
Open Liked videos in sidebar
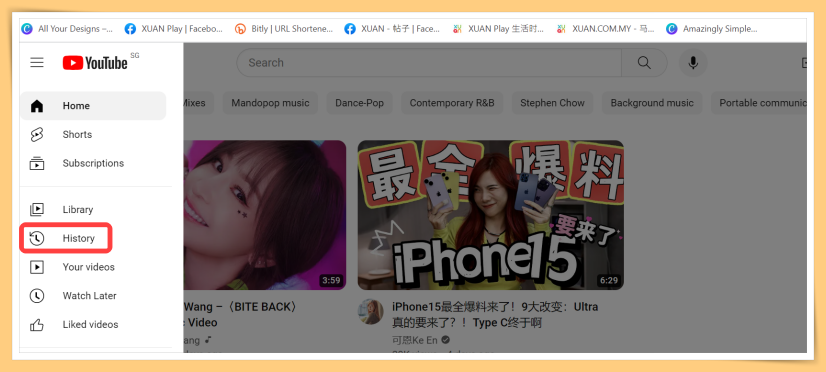[93, 325]
